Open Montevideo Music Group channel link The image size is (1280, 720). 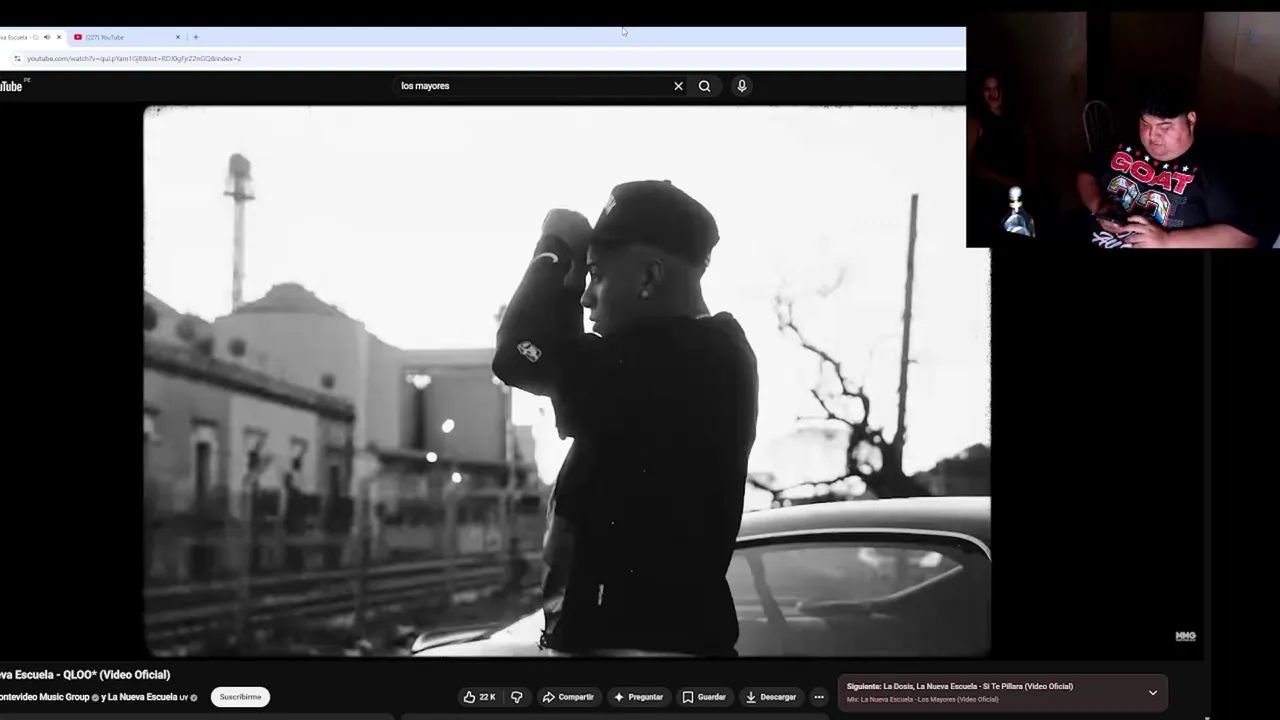[x=45, y=697]
